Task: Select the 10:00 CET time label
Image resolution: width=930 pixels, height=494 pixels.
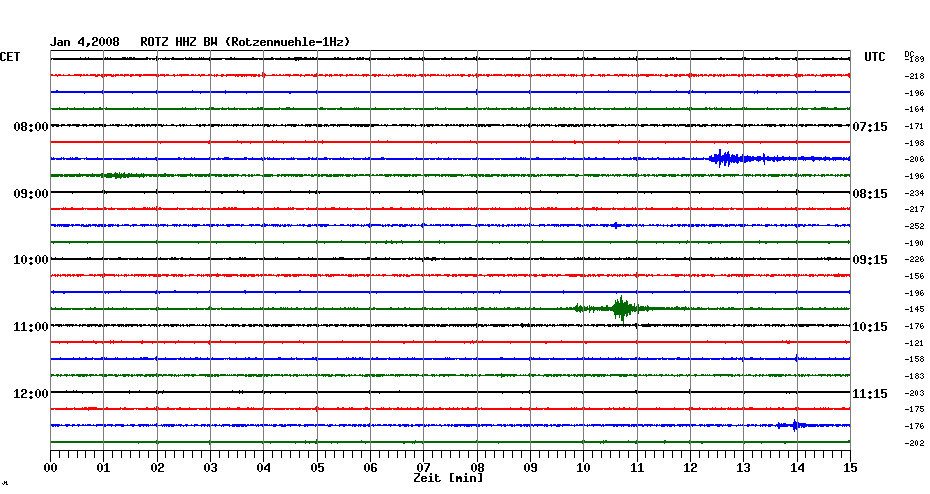Action: [x=31, y=260]
